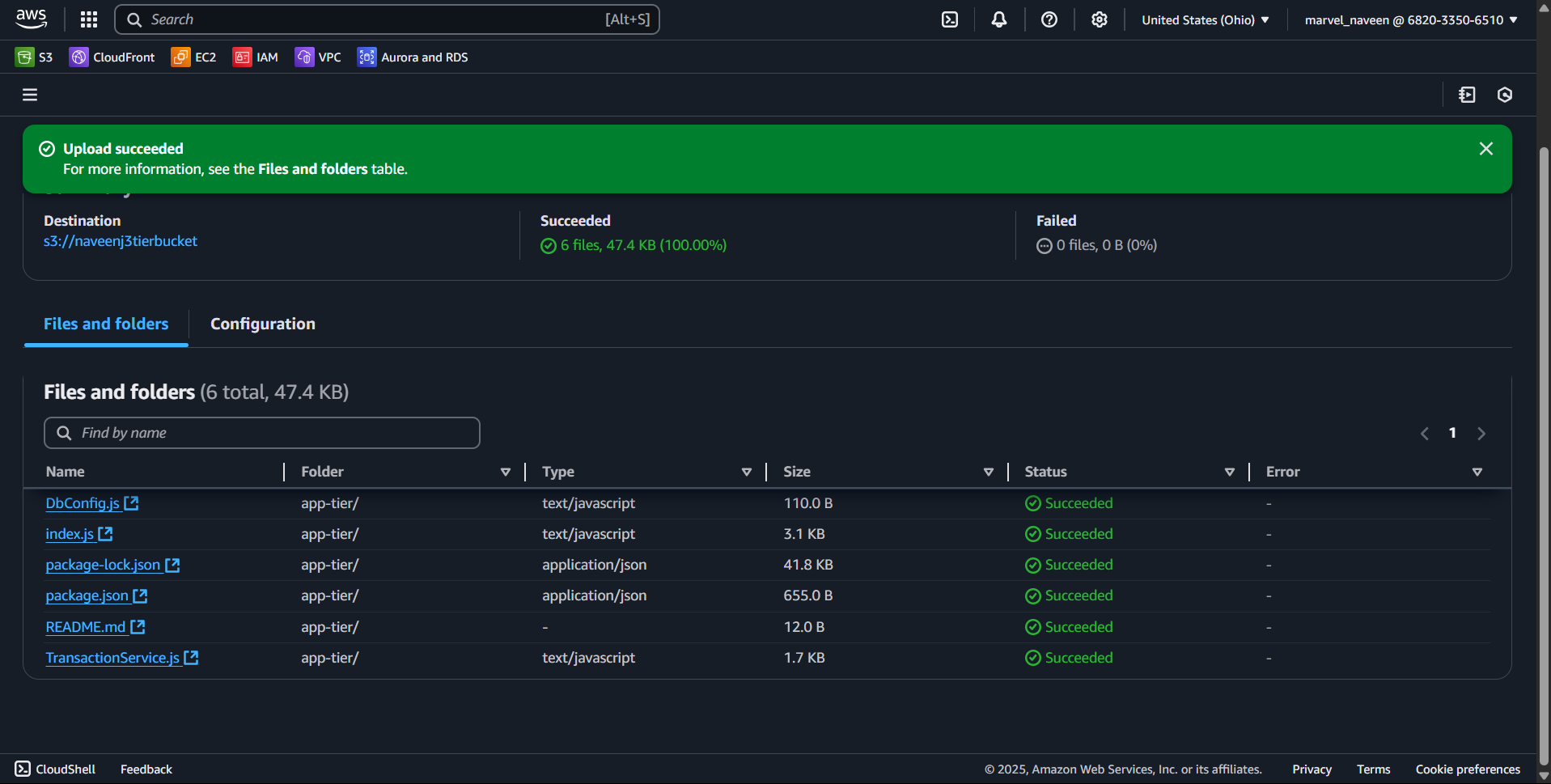Screen dimensions: 1551x784
Task: Open README.md external link icon
Action: coord(138,627)
